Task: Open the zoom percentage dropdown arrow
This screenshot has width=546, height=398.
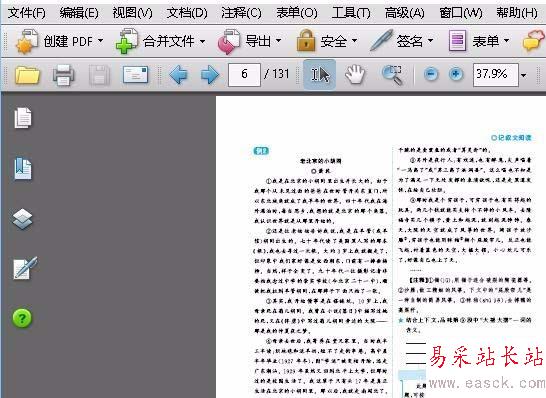Action: [x=523, y=75]
